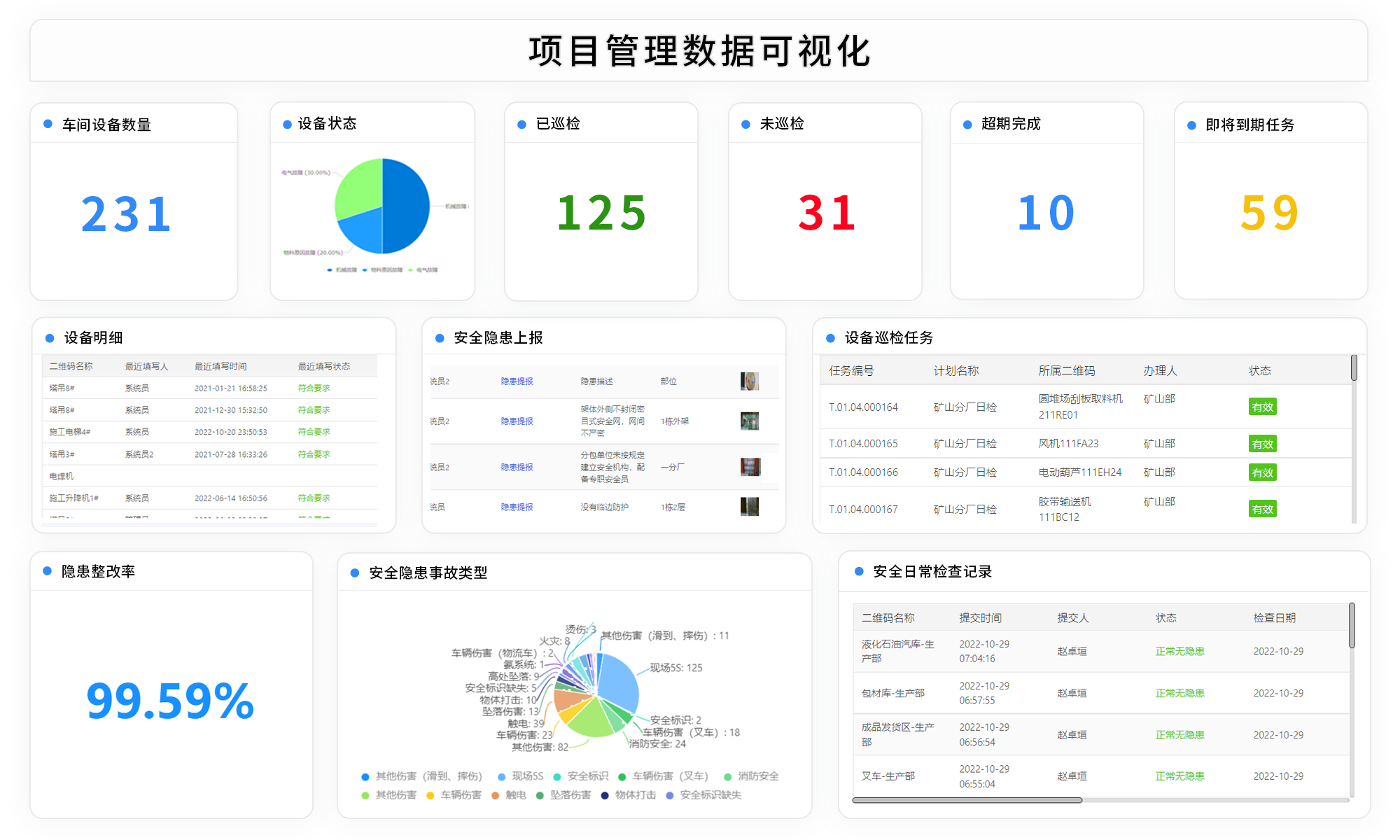Open the thumbnail in the 1栋外架 hazard row
Screen dimensions: 1400x840
coord(749,421)
